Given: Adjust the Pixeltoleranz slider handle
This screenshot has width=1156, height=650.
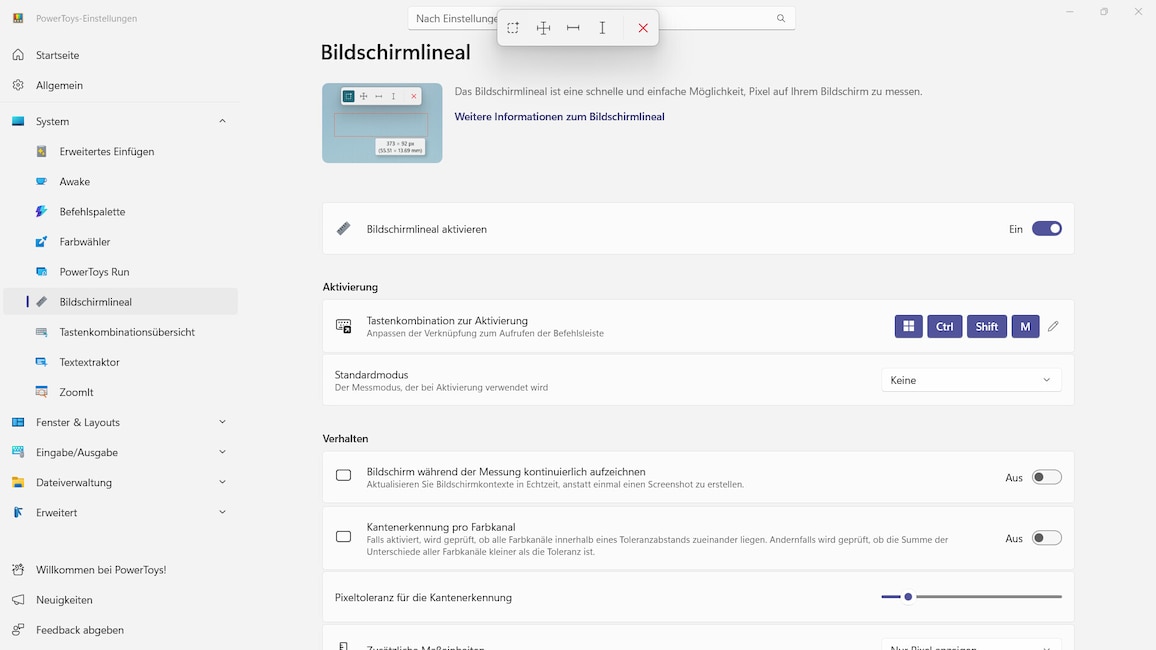Looking at the screenshot, I should coord(908,597).
